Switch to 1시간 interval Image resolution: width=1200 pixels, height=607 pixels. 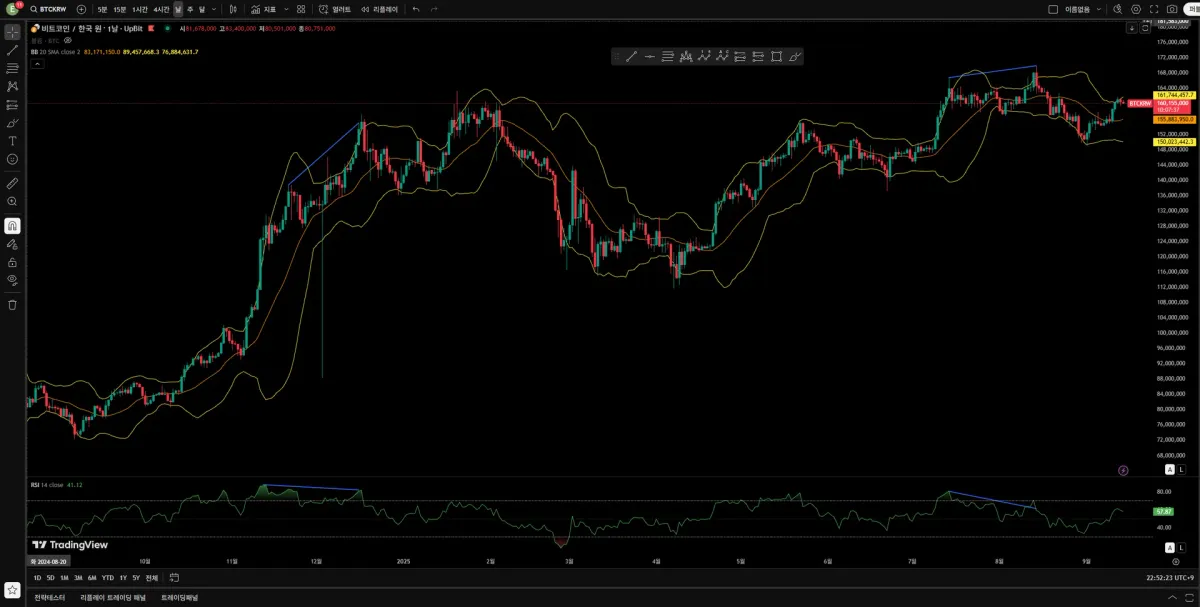(140, 9)
